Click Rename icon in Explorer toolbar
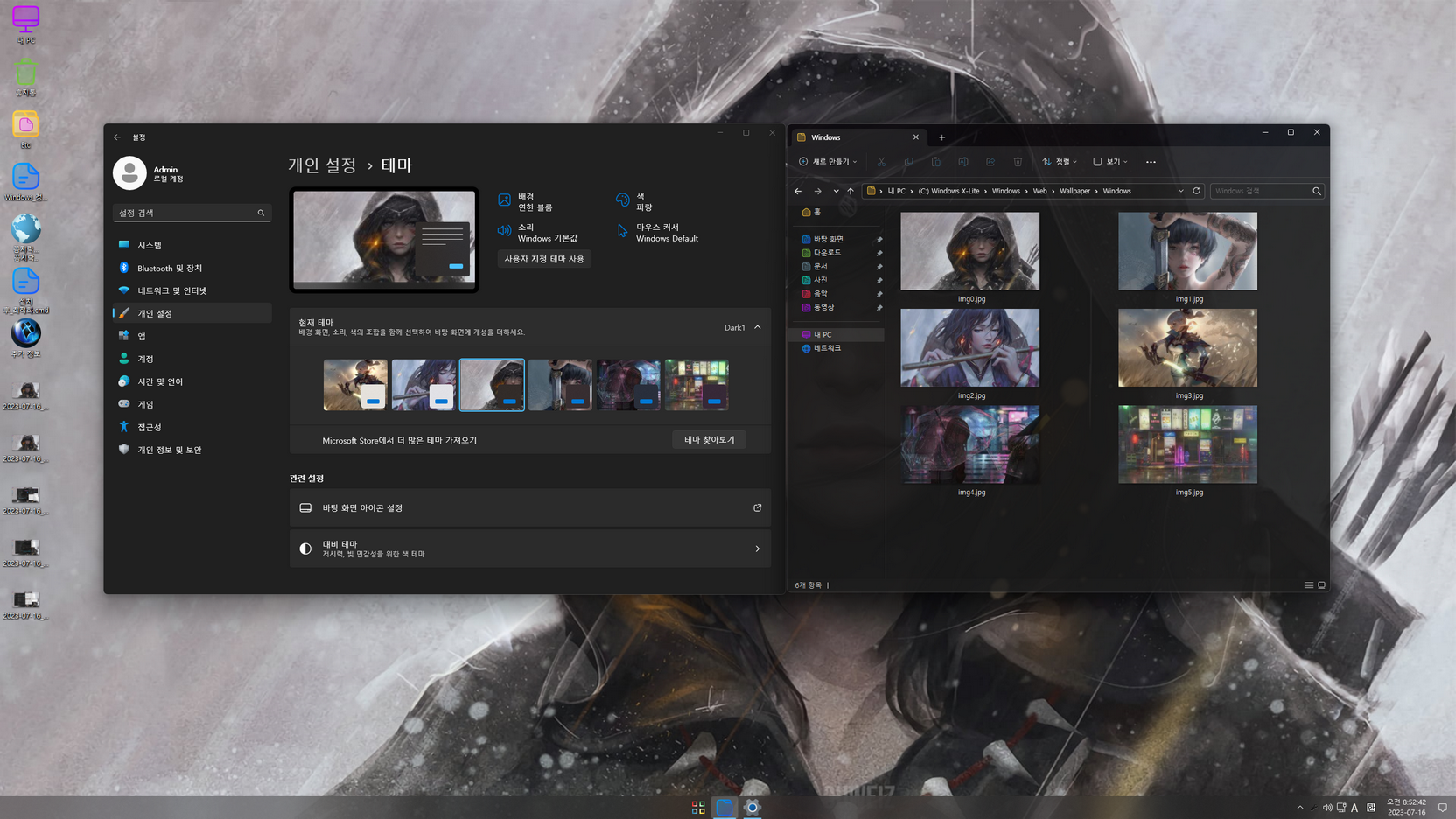This screenshot has height=819, width=1456. coord(962,162)
